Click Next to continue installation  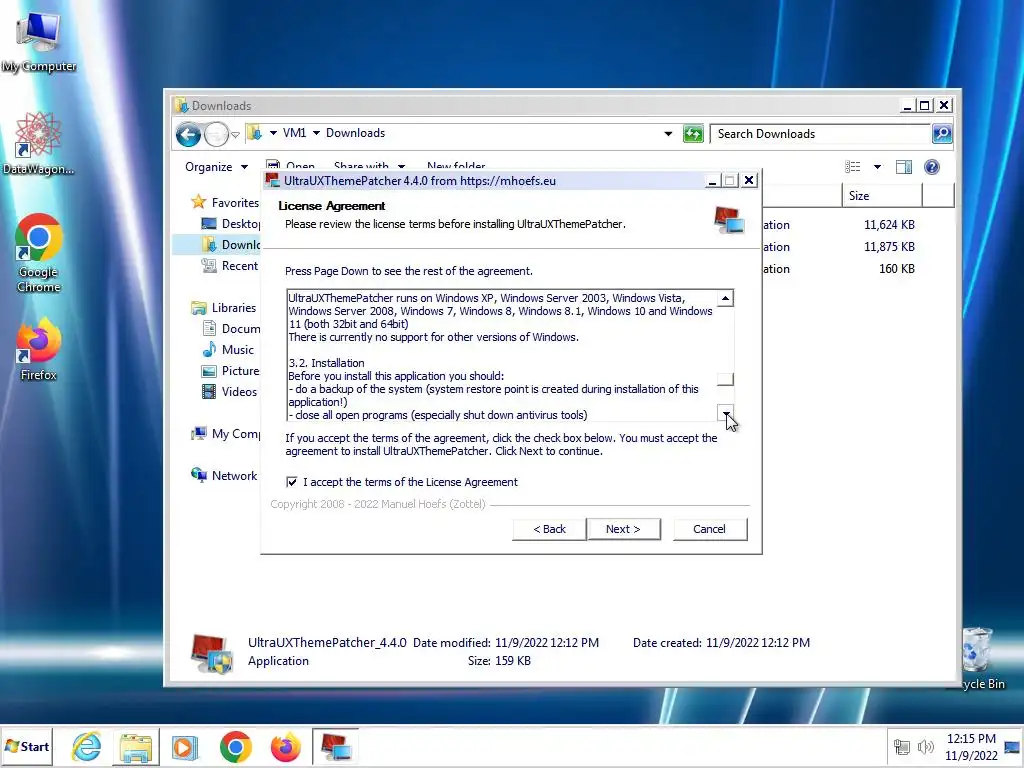click(x=624, y=529)
